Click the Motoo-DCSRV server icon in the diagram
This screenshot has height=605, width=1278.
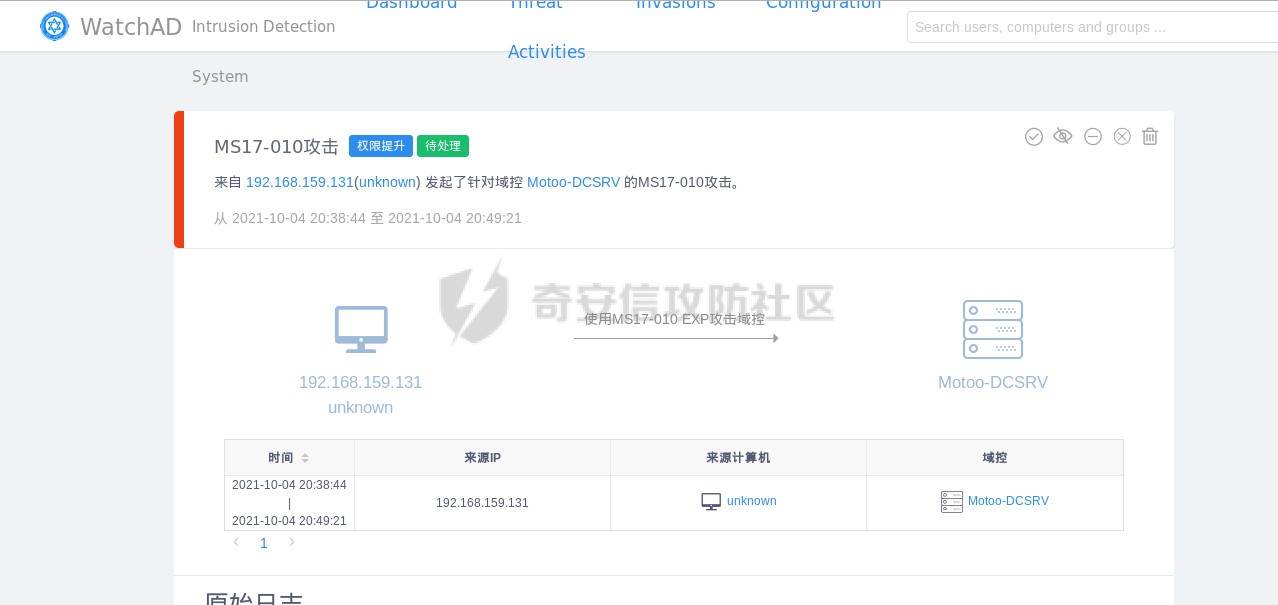pos(992,329)
